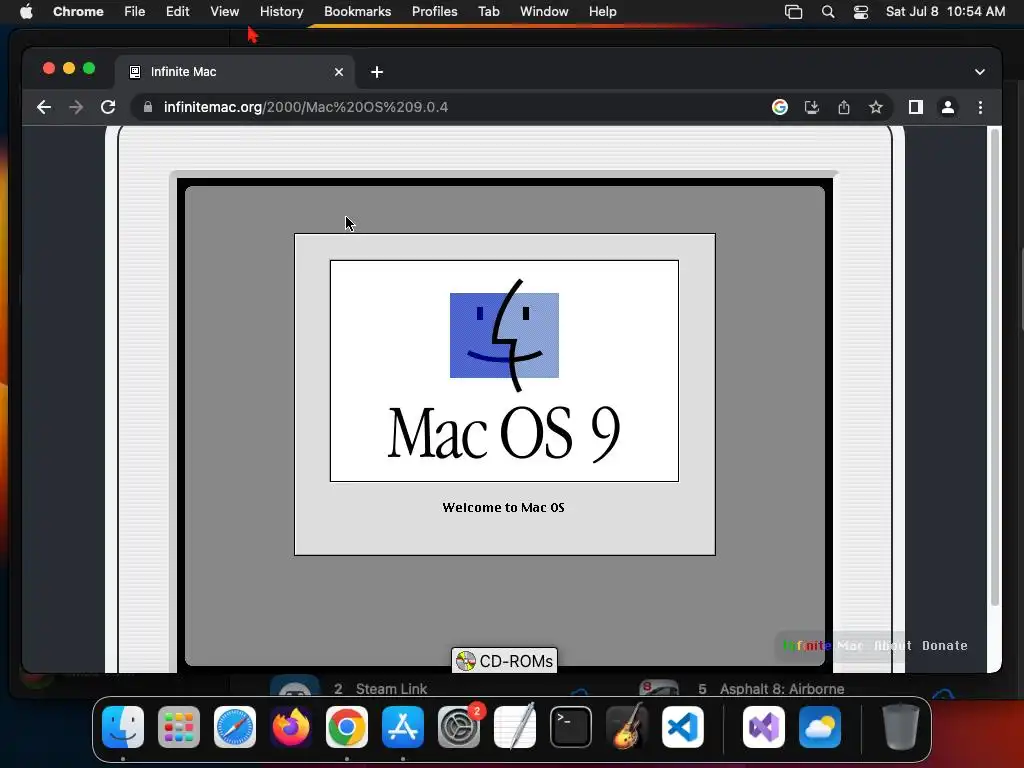Click the Stage Manager icon in menu bar

[x=793, y=12]
